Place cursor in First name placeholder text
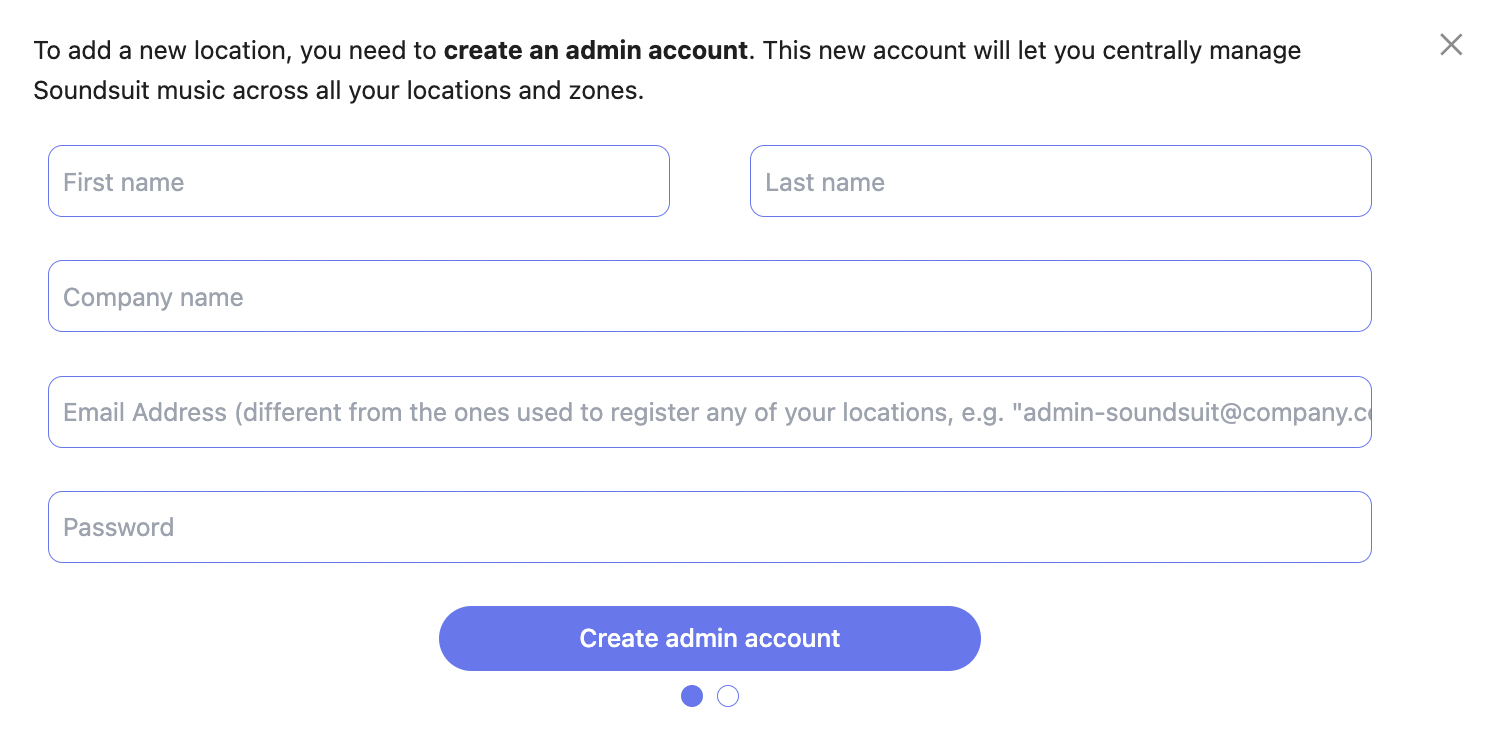1492x754 pixels. coord(124,182)
